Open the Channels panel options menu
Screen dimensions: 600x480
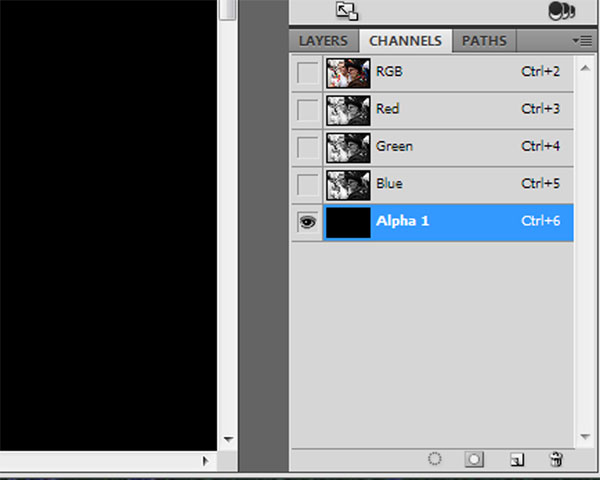coord(582,41)
